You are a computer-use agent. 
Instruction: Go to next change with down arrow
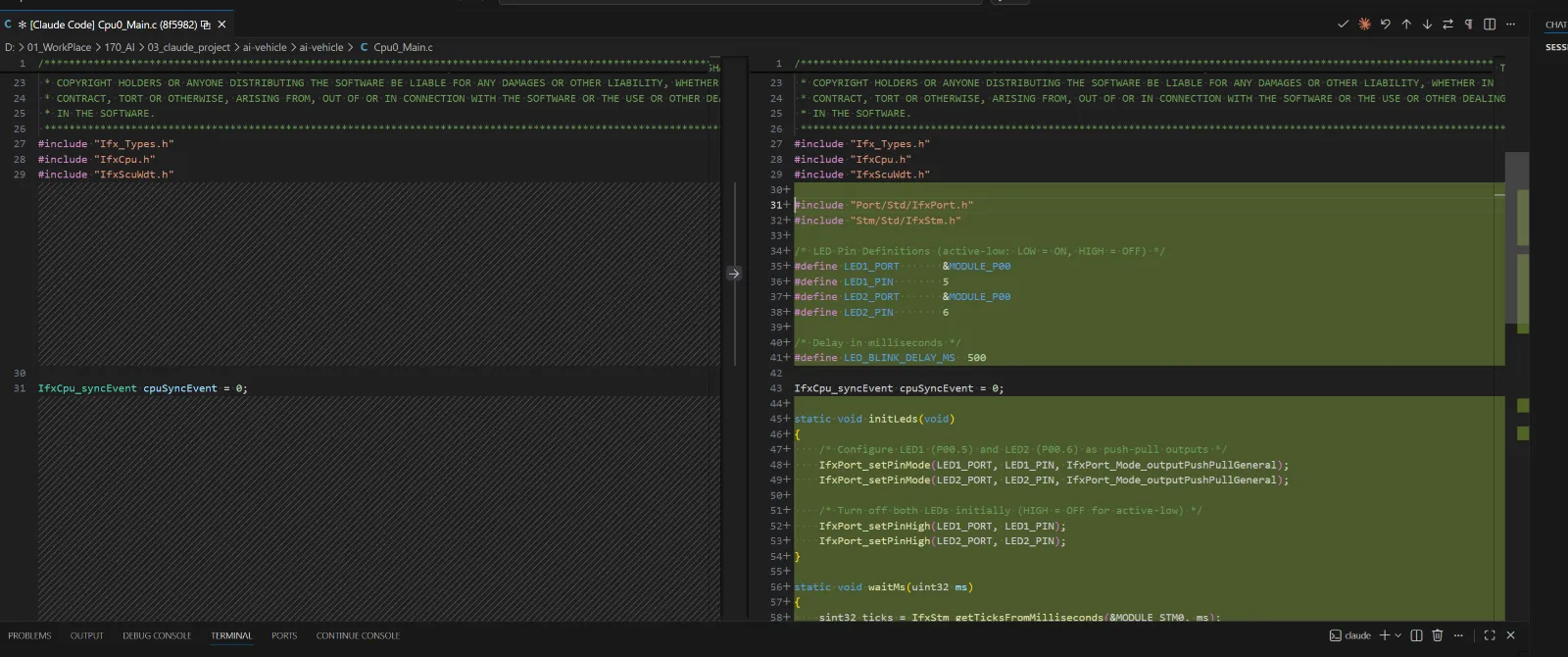[1427, 25]
